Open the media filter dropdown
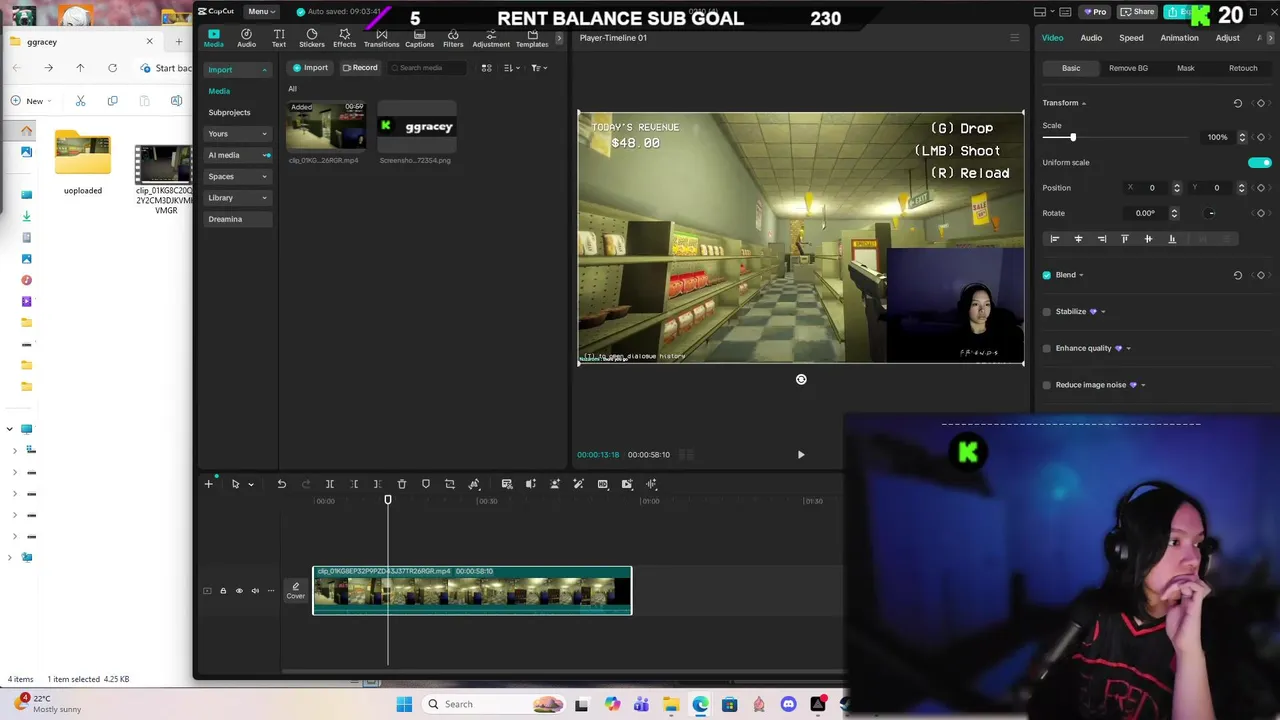The image size is (1280, 720). click(x=538, y=68)
